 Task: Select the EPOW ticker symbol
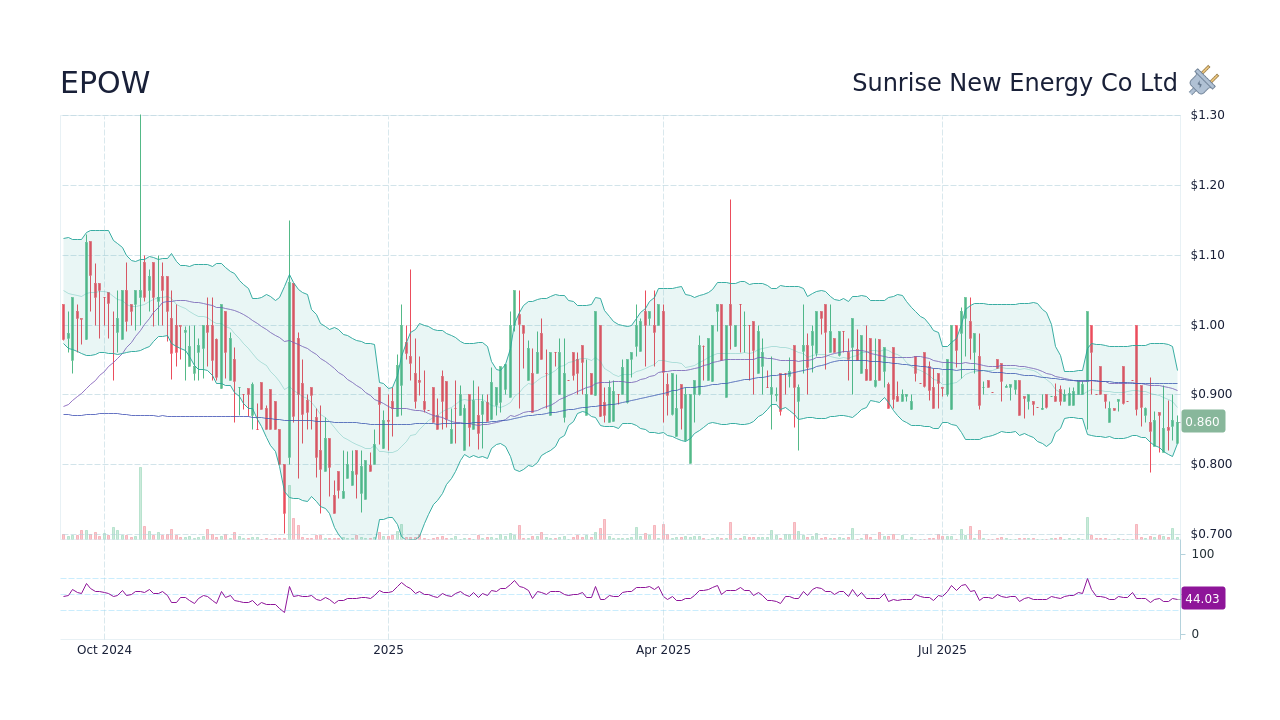[x=104, y=82]
